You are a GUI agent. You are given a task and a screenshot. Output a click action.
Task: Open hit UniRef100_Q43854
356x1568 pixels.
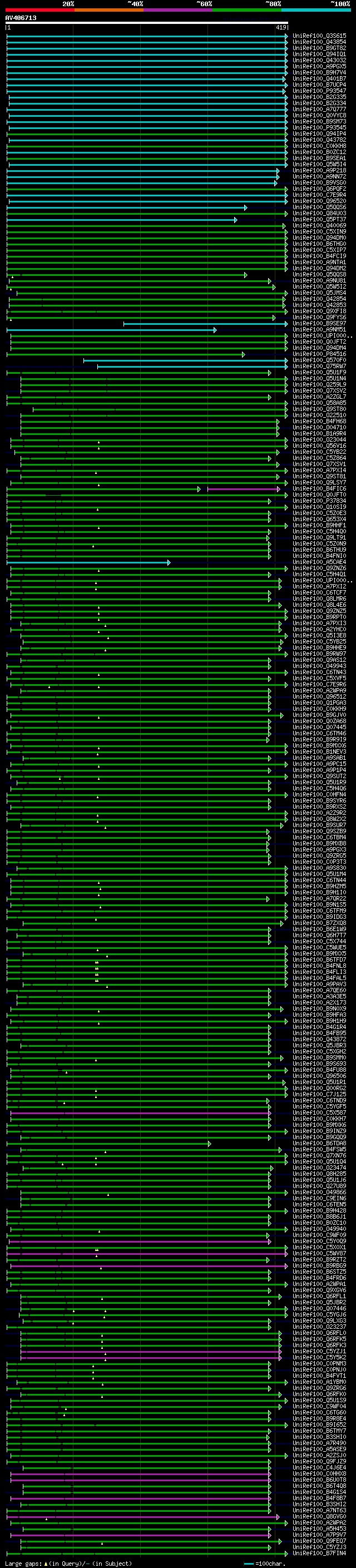pos(319,42)
